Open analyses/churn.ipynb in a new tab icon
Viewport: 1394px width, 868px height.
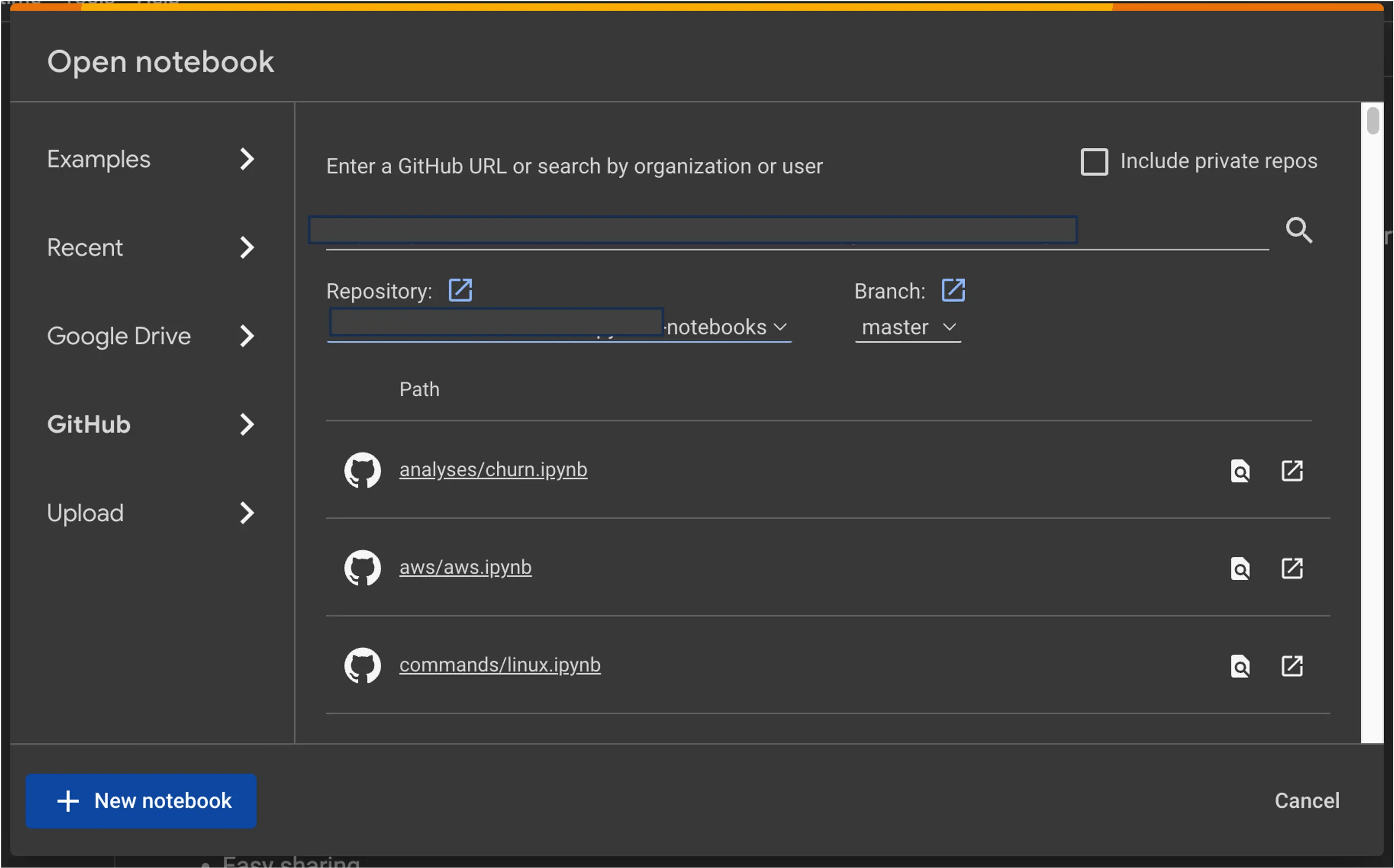tap(1292, 471)
